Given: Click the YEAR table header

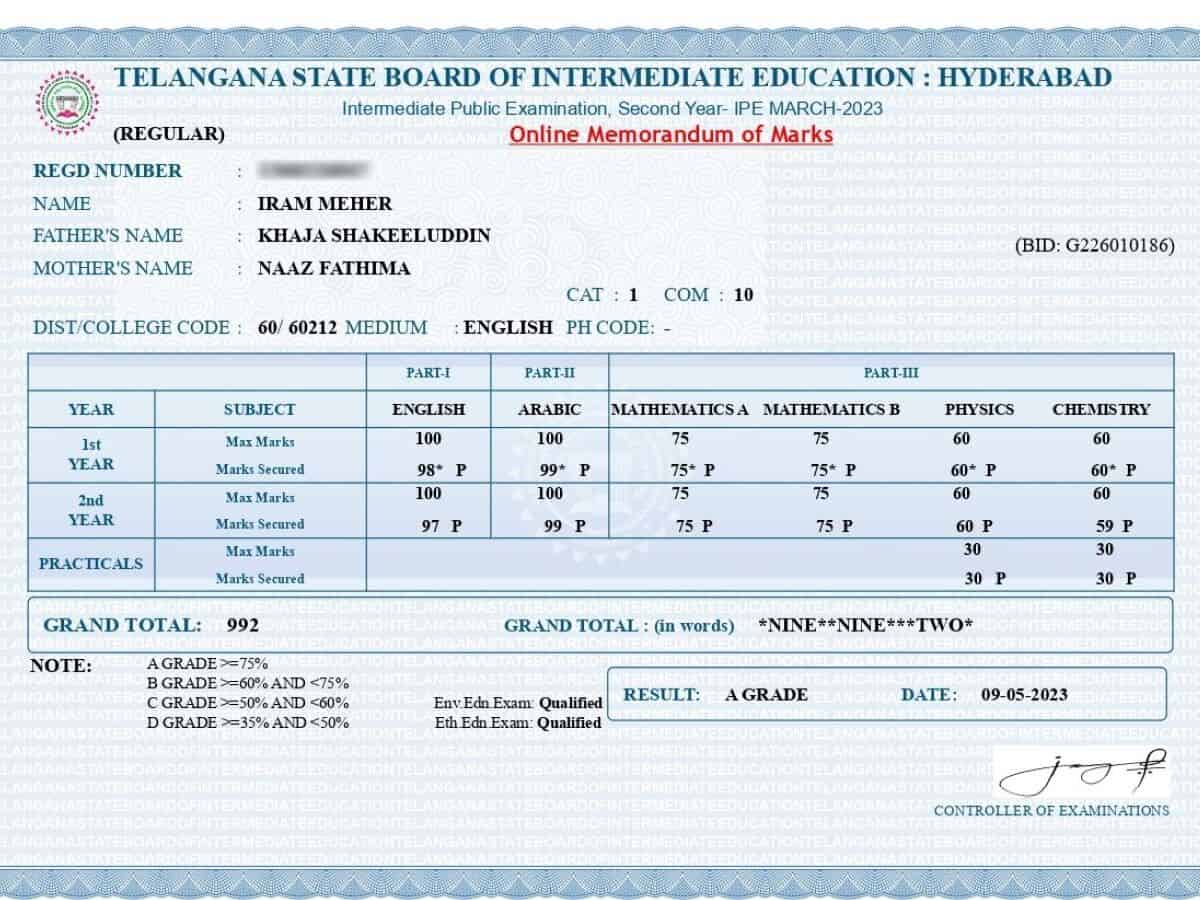Looking at the screenshot, I should pyautogui.click(x=91, y=409).
